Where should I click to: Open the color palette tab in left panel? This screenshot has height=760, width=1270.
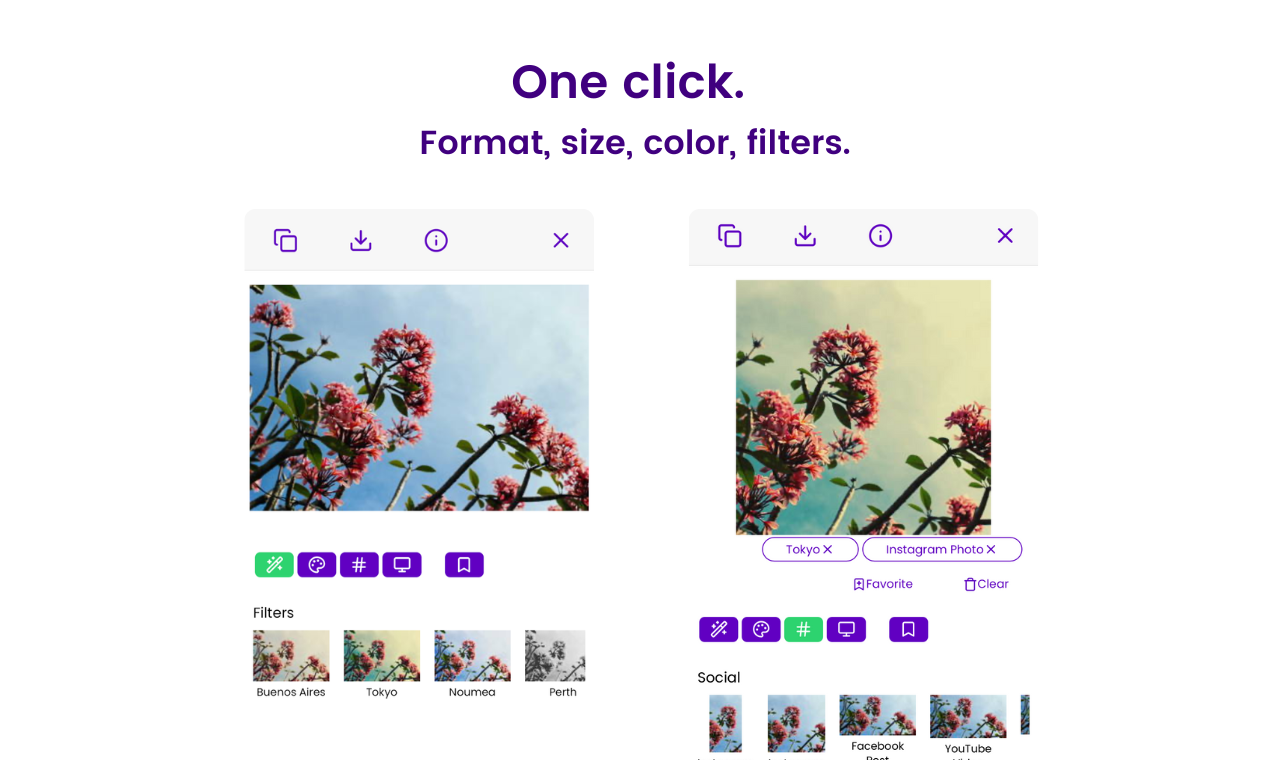317,565
